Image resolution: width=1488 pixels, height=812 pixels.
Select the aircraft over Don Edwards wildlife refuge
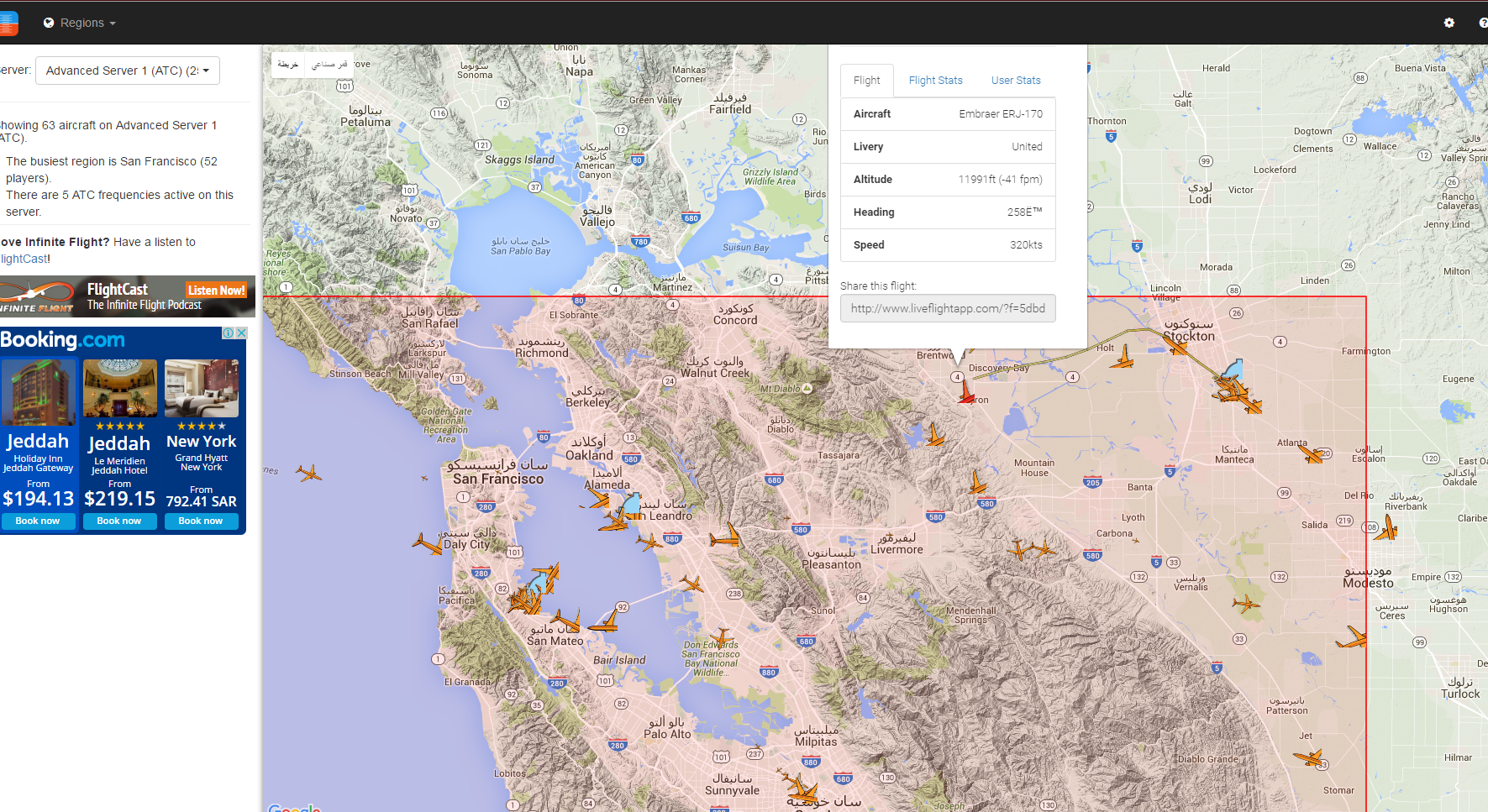722,638
